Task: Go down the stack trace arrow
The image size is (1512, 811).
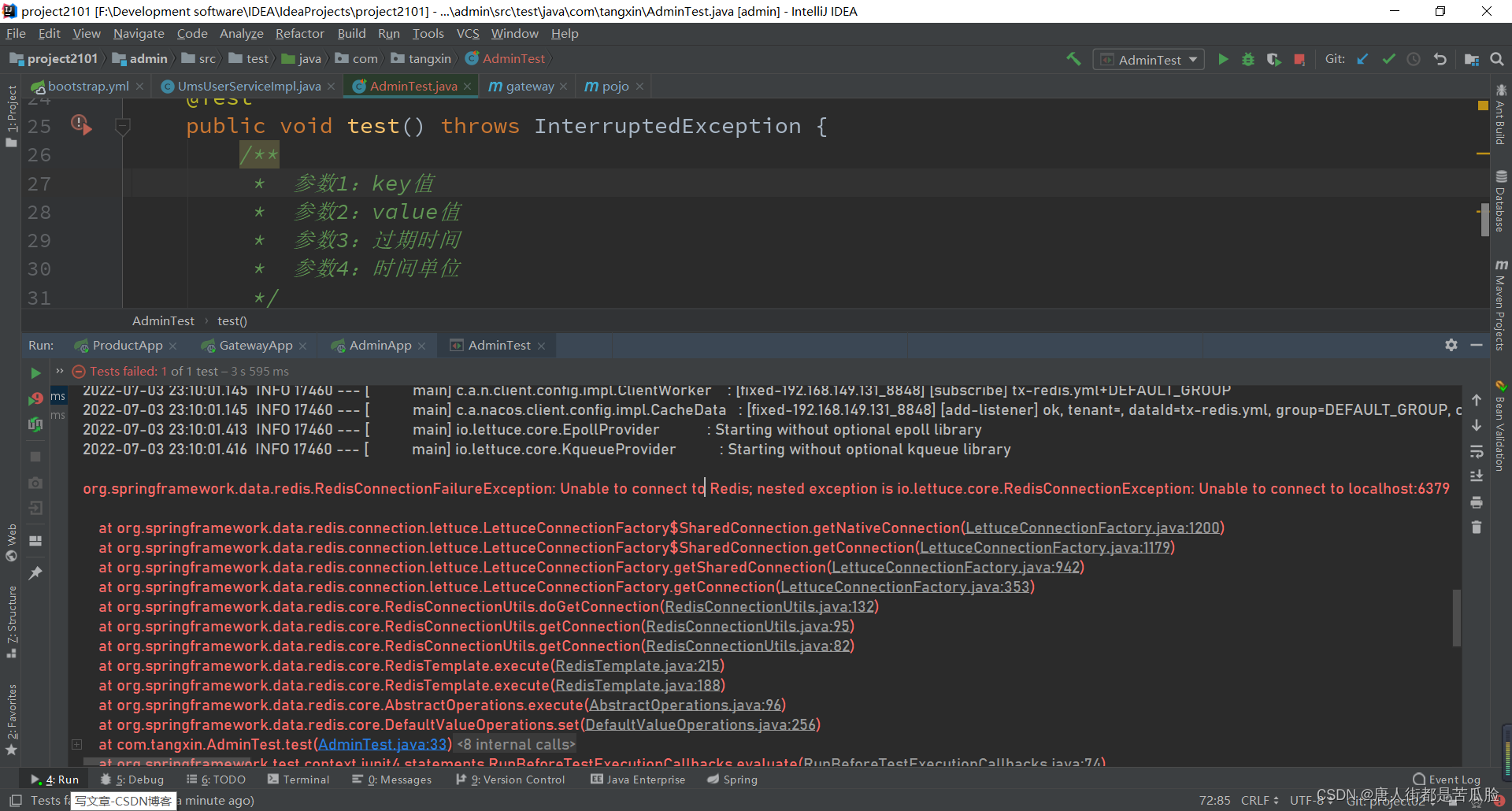Action: [x=1477, y=426]
